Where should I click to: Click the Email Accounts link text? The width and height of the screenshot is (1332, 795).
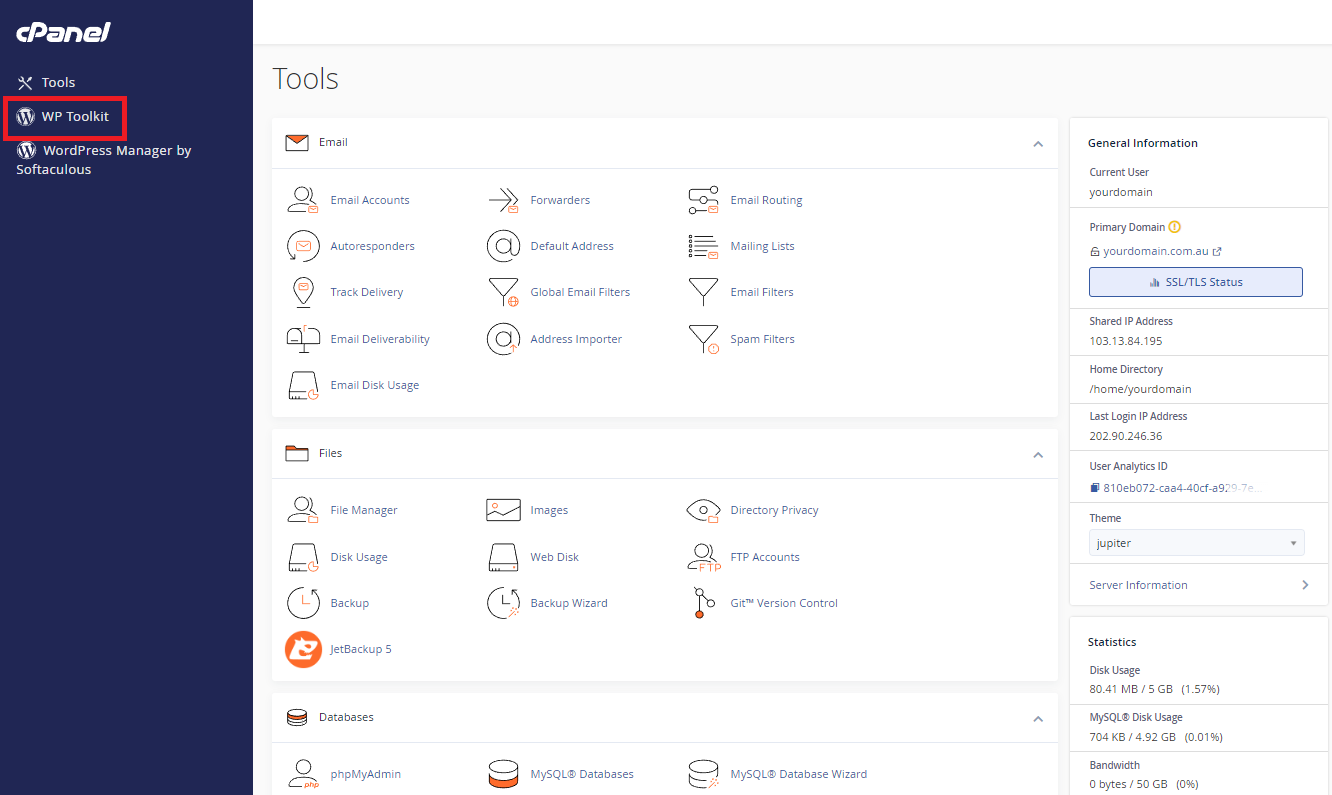click(x=370, y=200)
